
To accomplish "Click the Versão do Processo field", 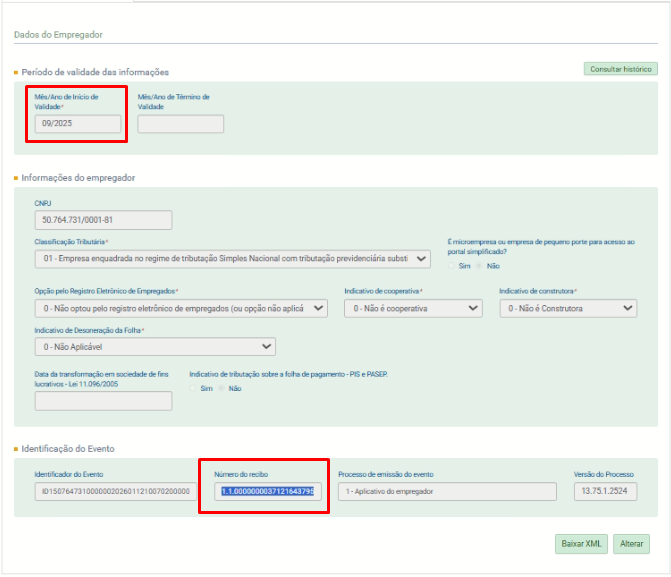I will tap(604, 491).
